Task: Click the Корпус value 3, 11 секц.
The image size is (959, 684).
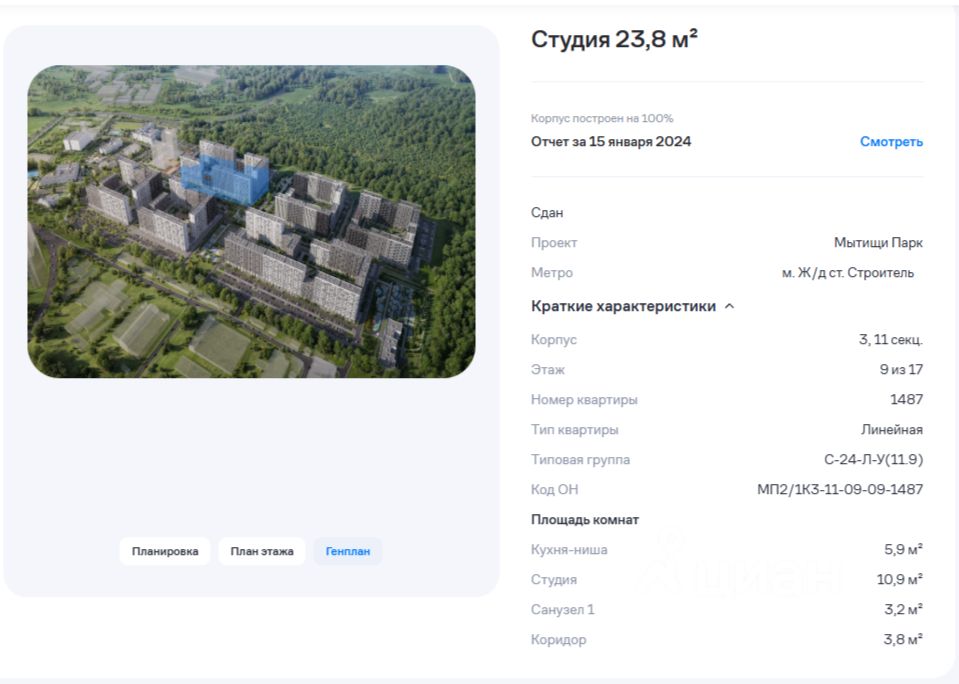Action: pyautogui.click(x=890, y=340)
